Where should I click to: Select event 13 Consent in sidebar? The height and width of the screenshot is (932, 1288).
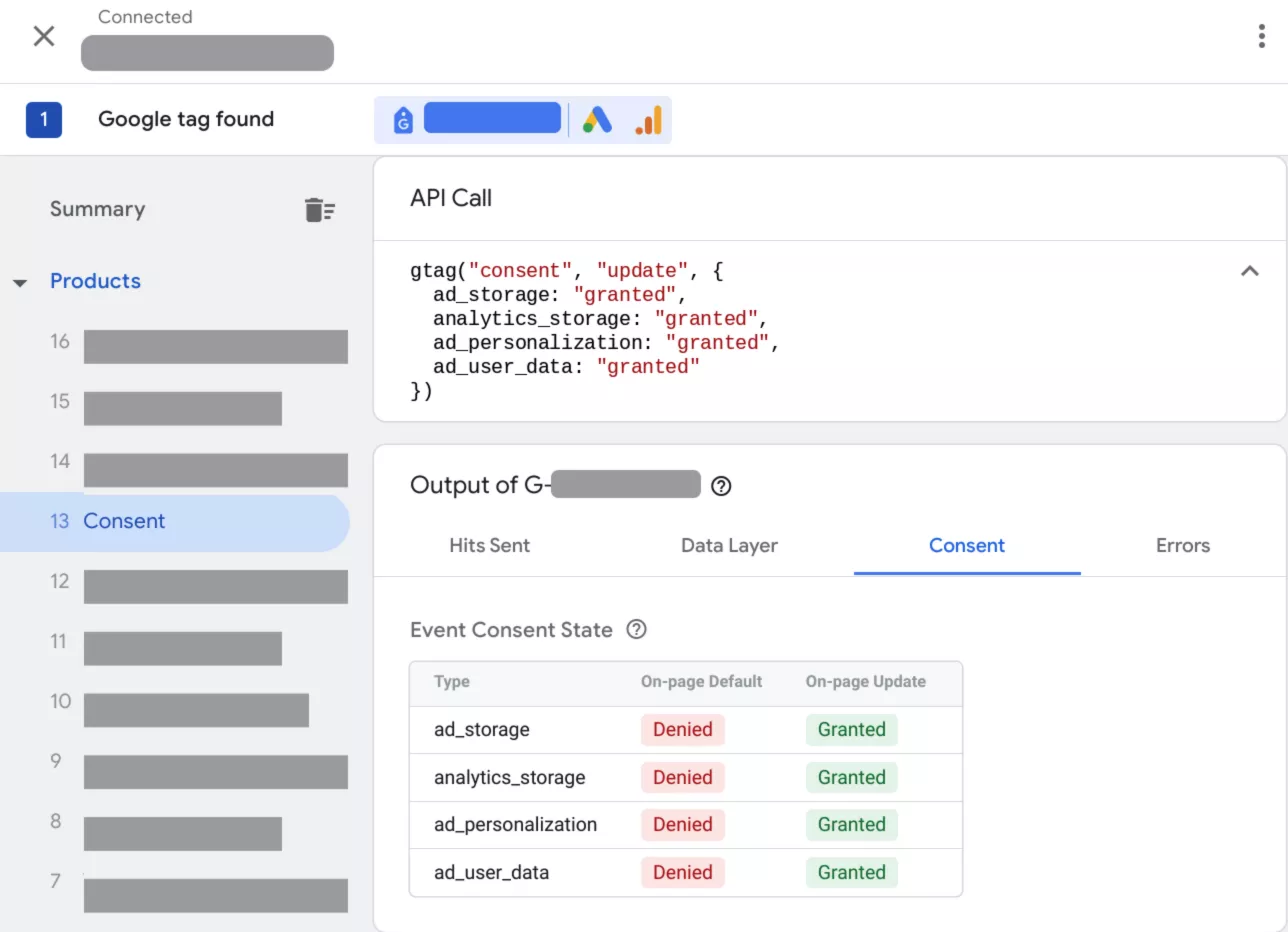click(x=124, y=522)
